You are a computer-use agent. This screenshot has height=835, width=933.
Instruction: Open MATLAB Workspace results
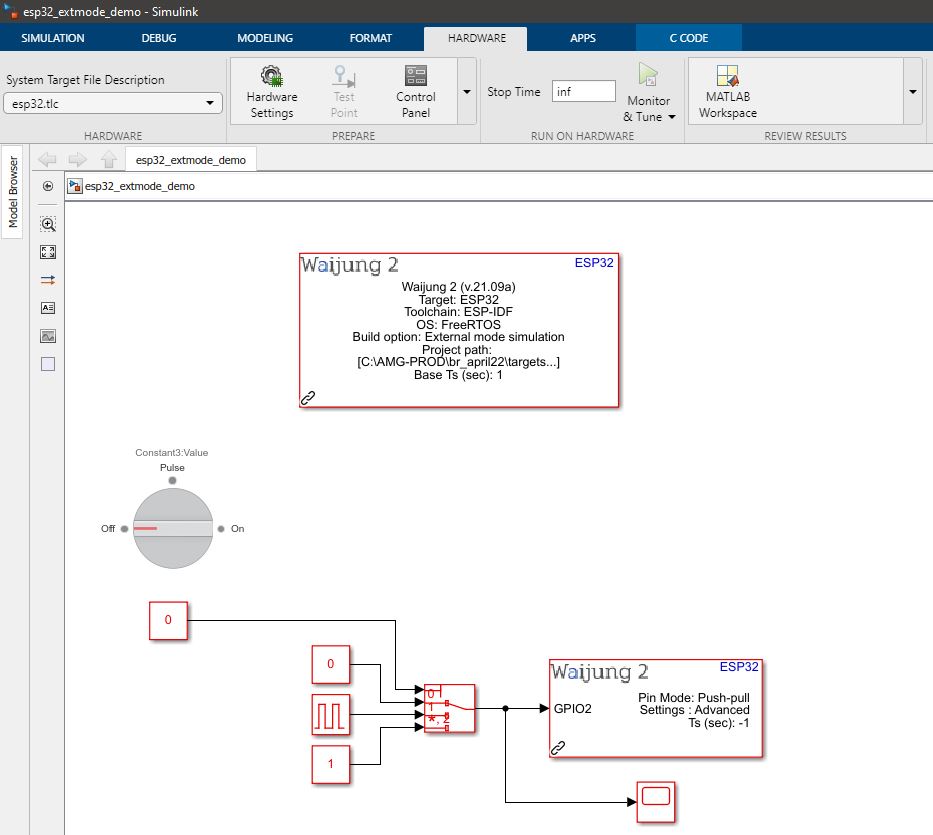tap(727, 92)
